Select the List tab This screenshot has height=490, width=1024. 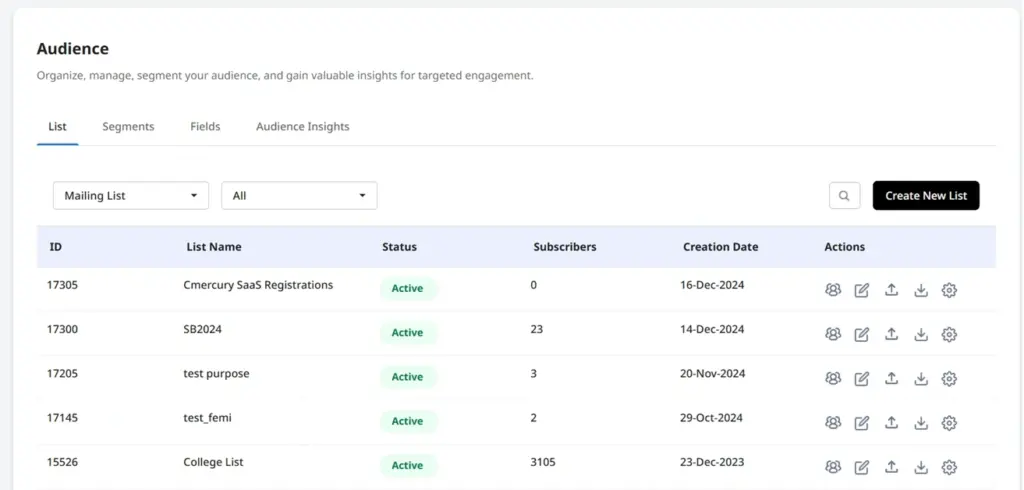point(57,127)
